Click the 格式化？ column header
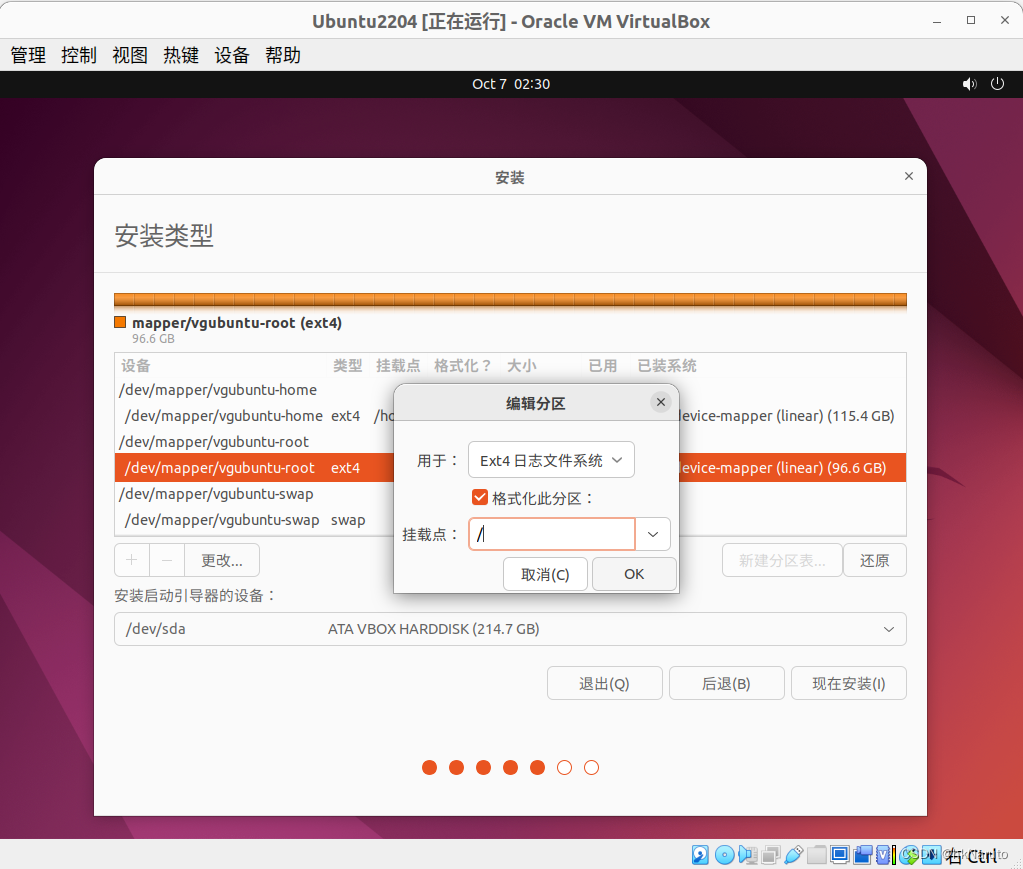This screenshot has height=869, width=1023. click(463, 366)
